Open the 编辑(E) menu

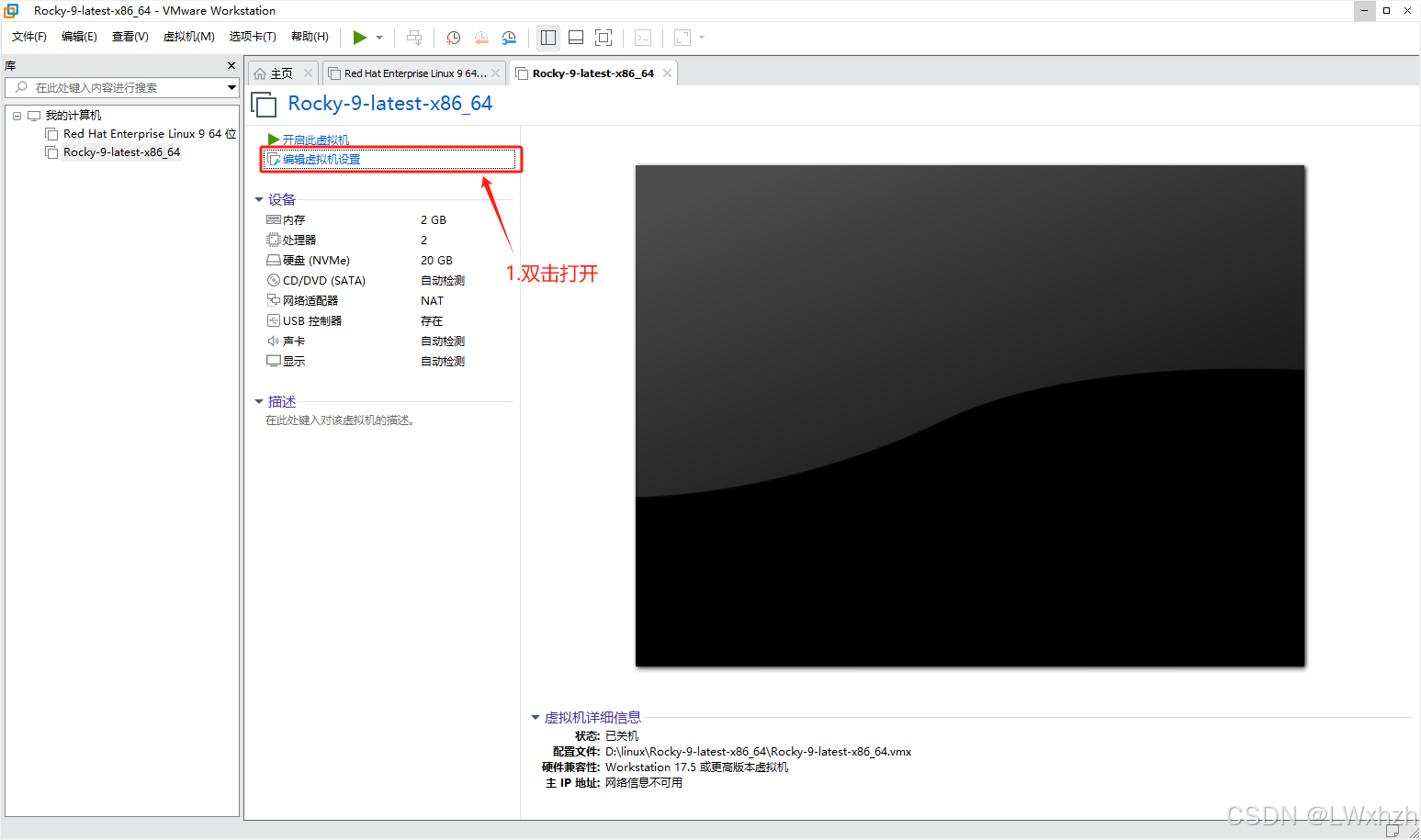(79, 37)
